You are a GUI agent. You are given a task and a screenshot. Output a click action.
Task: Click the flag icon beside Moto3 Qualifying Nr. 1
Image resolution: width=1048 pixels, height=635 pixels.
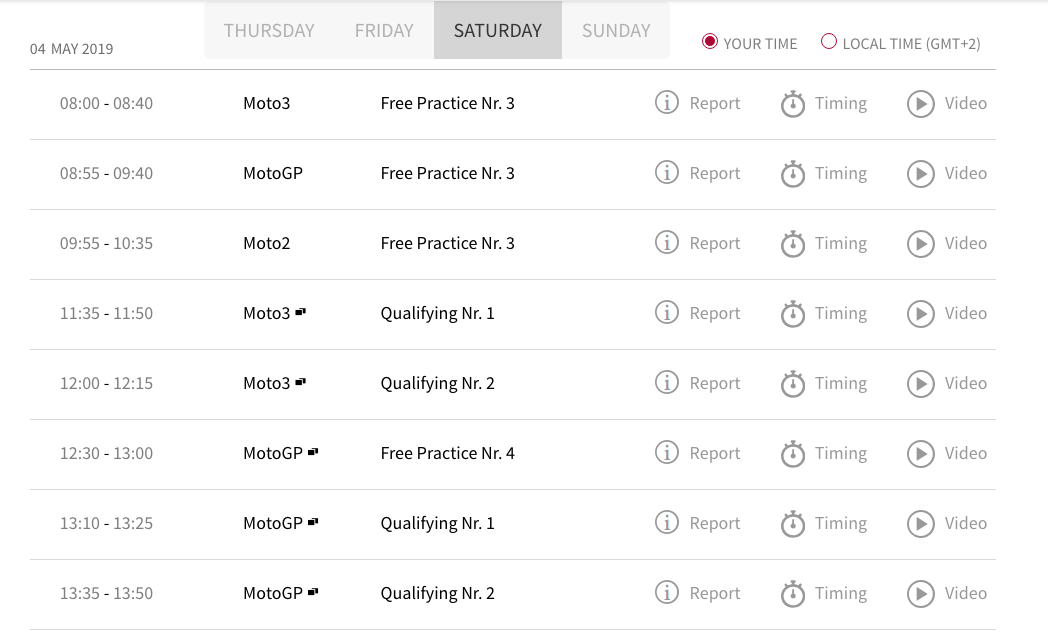click(300, 312)
